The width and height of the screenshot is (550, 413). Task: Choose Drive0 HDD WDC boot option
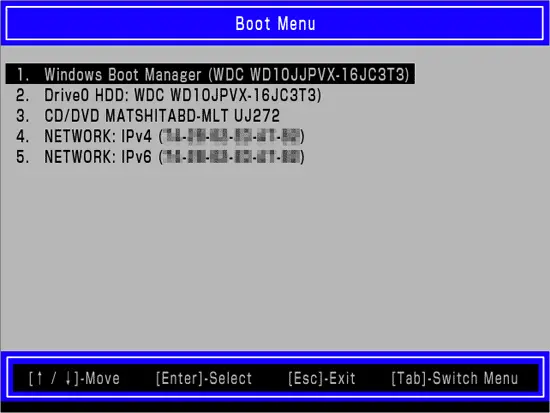pyautogui.click(x=168, y=95)
